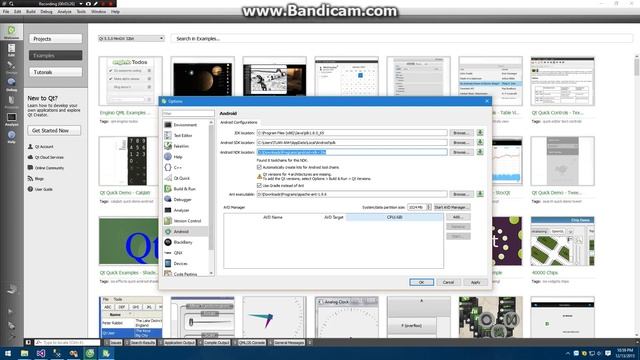Open Issues output pane
This screenshot has width=640, height=360.
point(113,342)
